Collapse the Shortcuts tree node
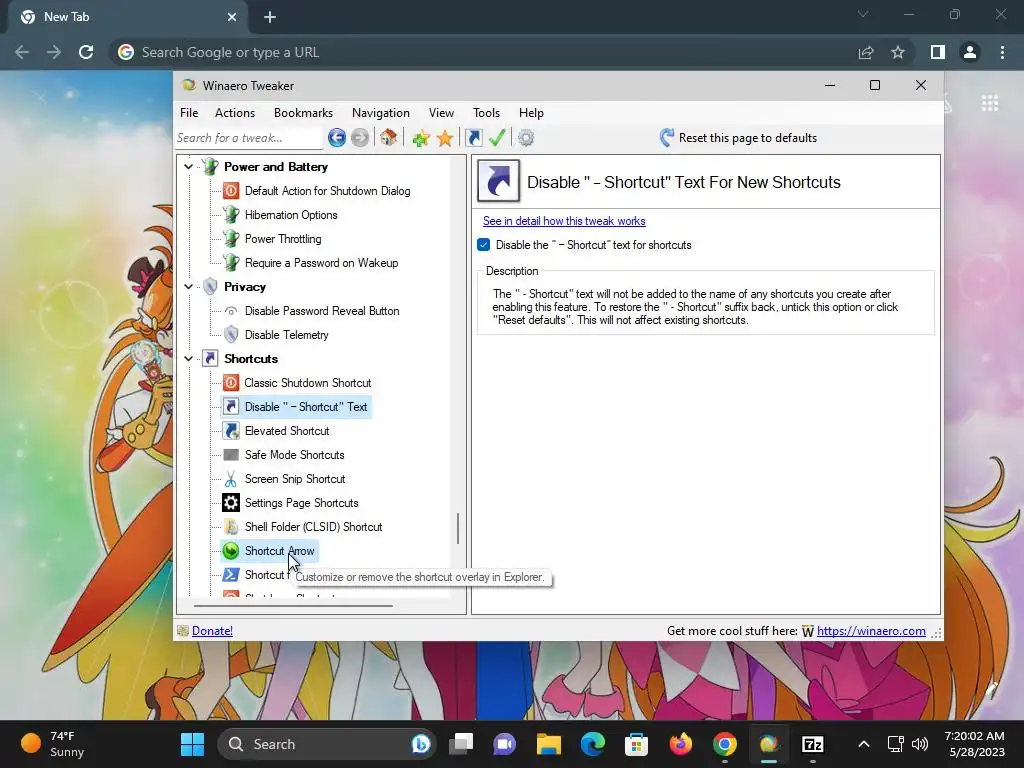 [189, 359]
